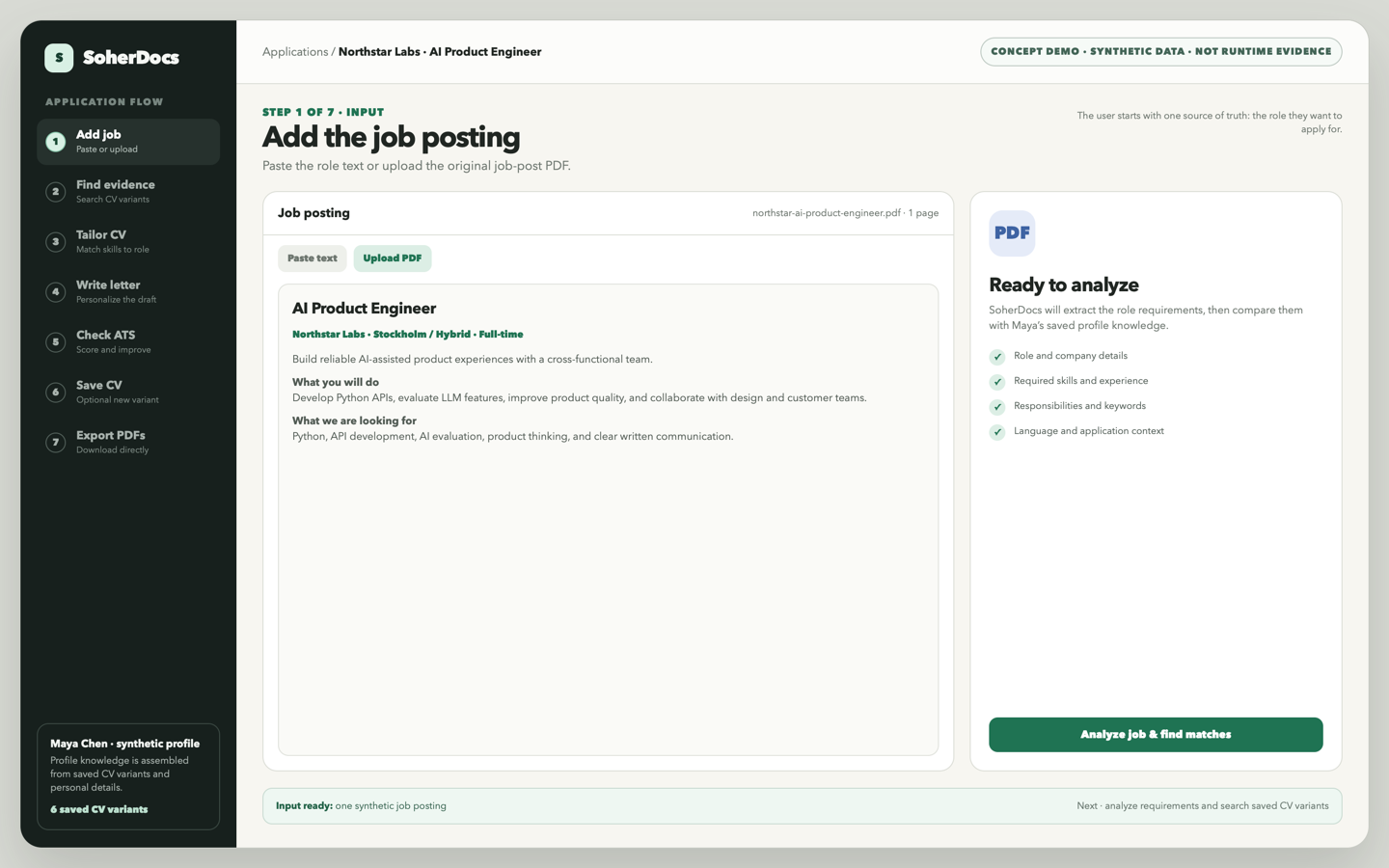The width and height of the screenshot is (1389, 868).
Task: Click the What we are looking for heading
Action: [354, 420]
